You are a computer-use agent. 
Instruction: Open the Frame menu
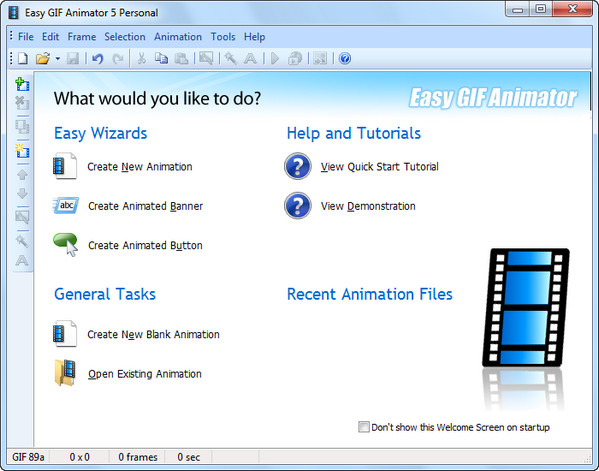point(82,37)
